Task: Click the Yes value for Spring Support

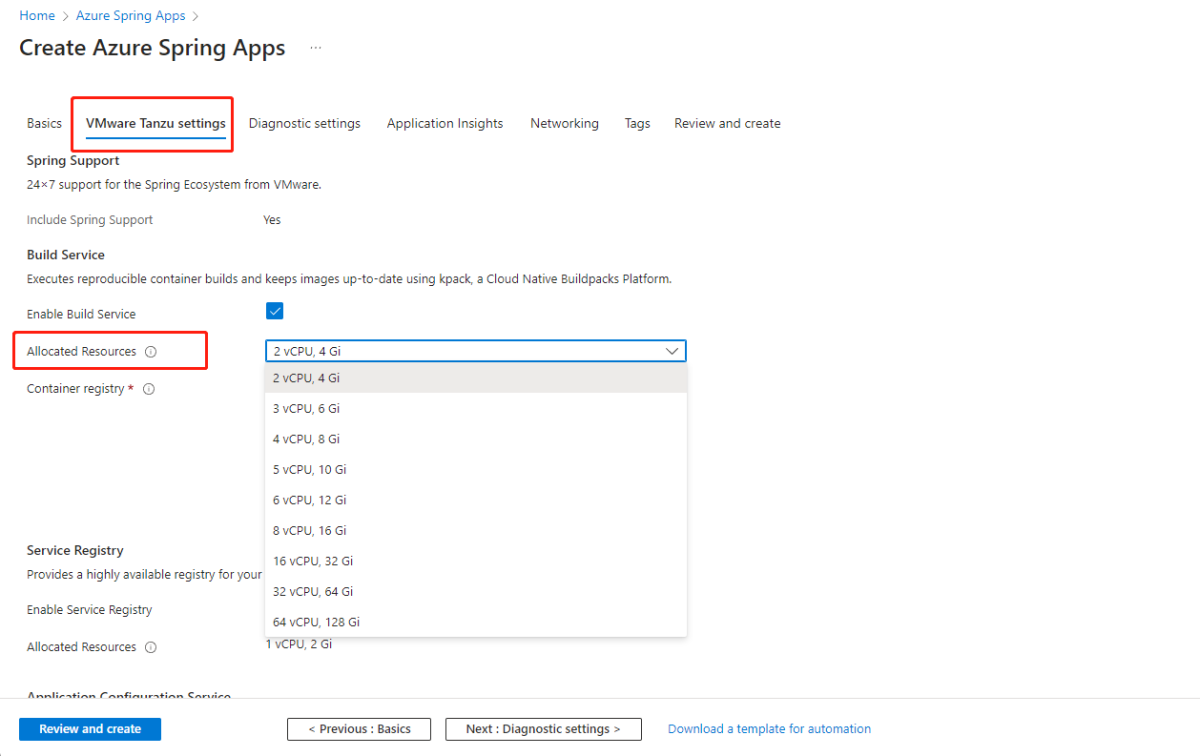Action: 272,220
